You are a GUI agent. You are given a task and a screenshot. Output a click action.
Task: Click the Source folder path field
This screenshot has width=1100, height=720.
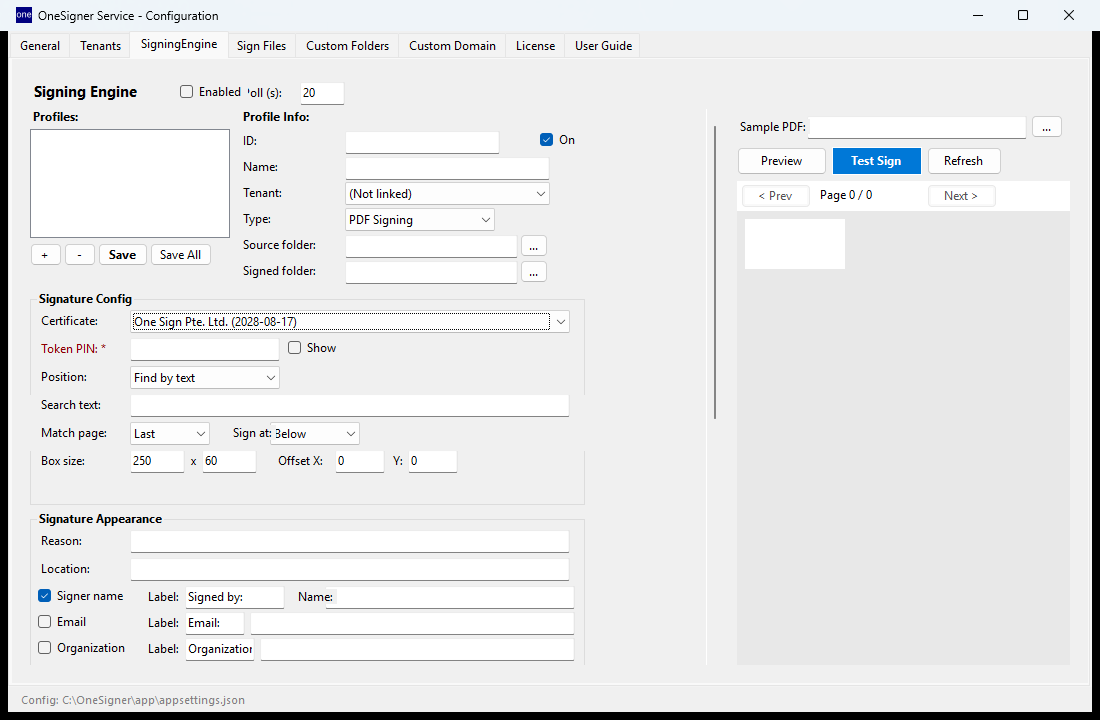coord(431,246)
